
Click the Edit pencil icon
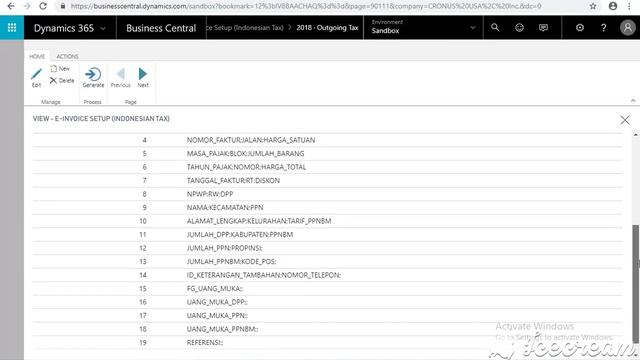click(x=36, y=74)
